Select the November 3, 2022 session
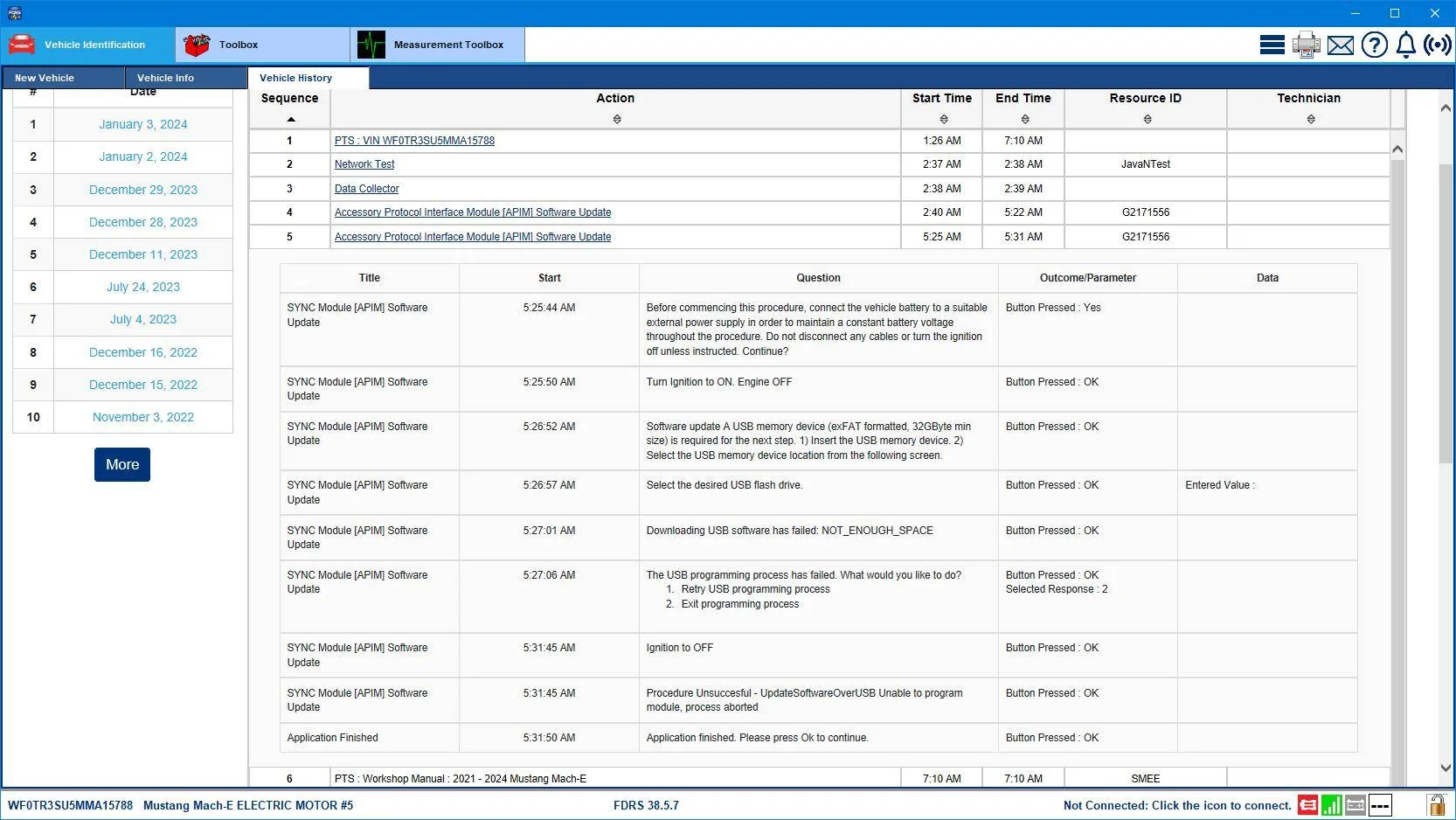Image resolution: width=1456 pixels, height=820 pixels. pyautogui.click(x=143, y=417)
